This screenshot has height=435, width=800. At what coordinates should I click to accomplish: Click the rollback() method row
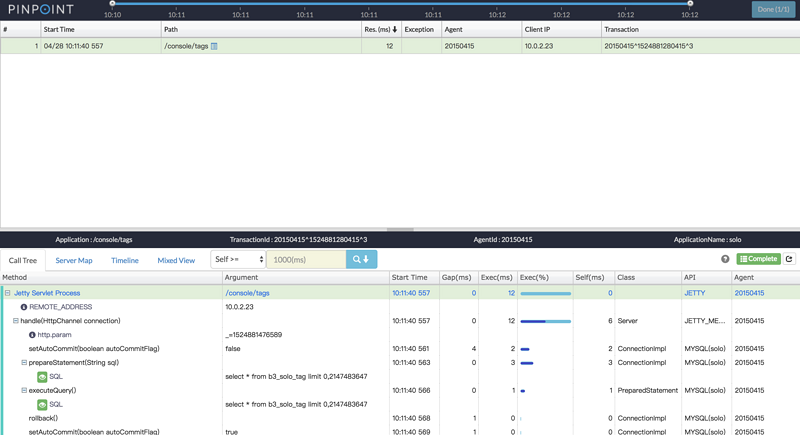(x=43, y=418)
